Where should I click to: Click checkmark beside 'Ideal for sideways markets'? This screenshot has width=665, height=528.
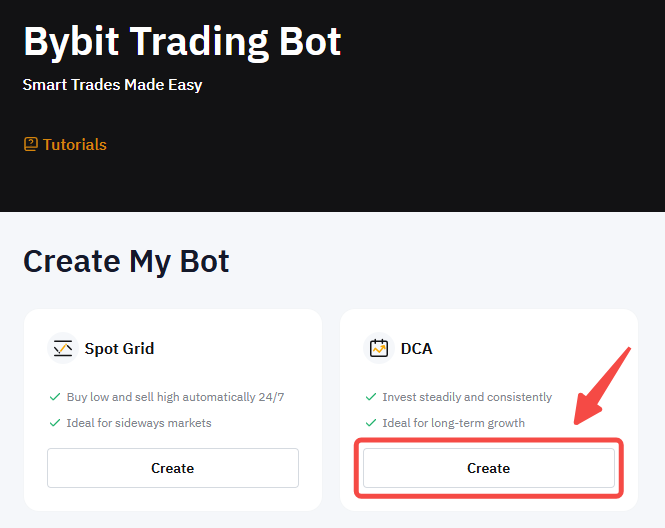54,423
